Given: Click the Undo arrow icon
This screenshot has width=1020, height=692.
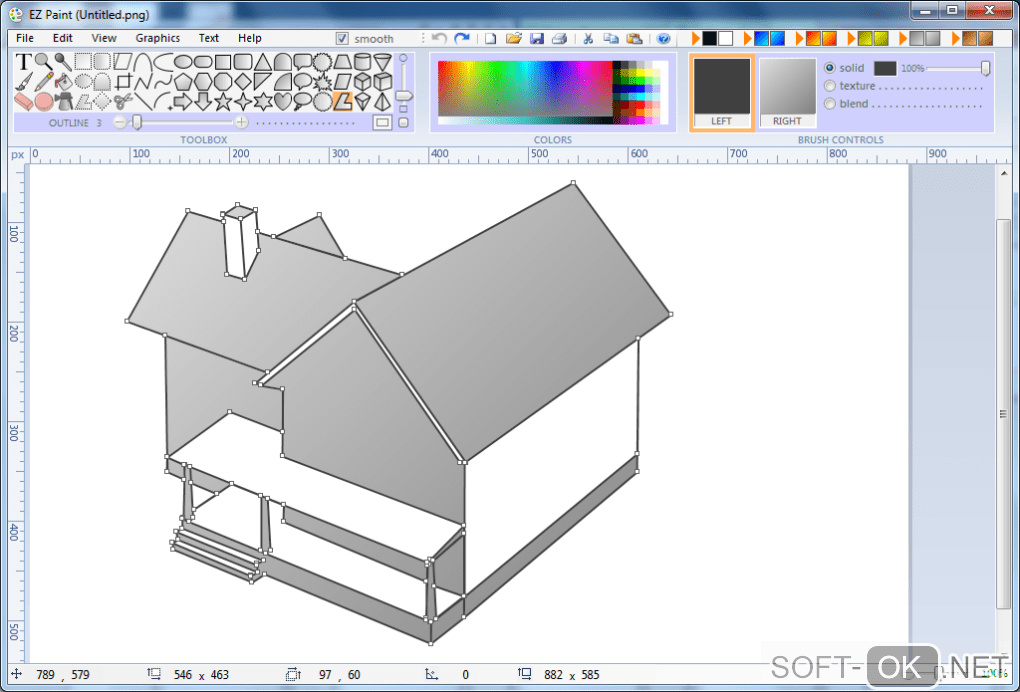Looking at the screenshot, I should [440, 38].
